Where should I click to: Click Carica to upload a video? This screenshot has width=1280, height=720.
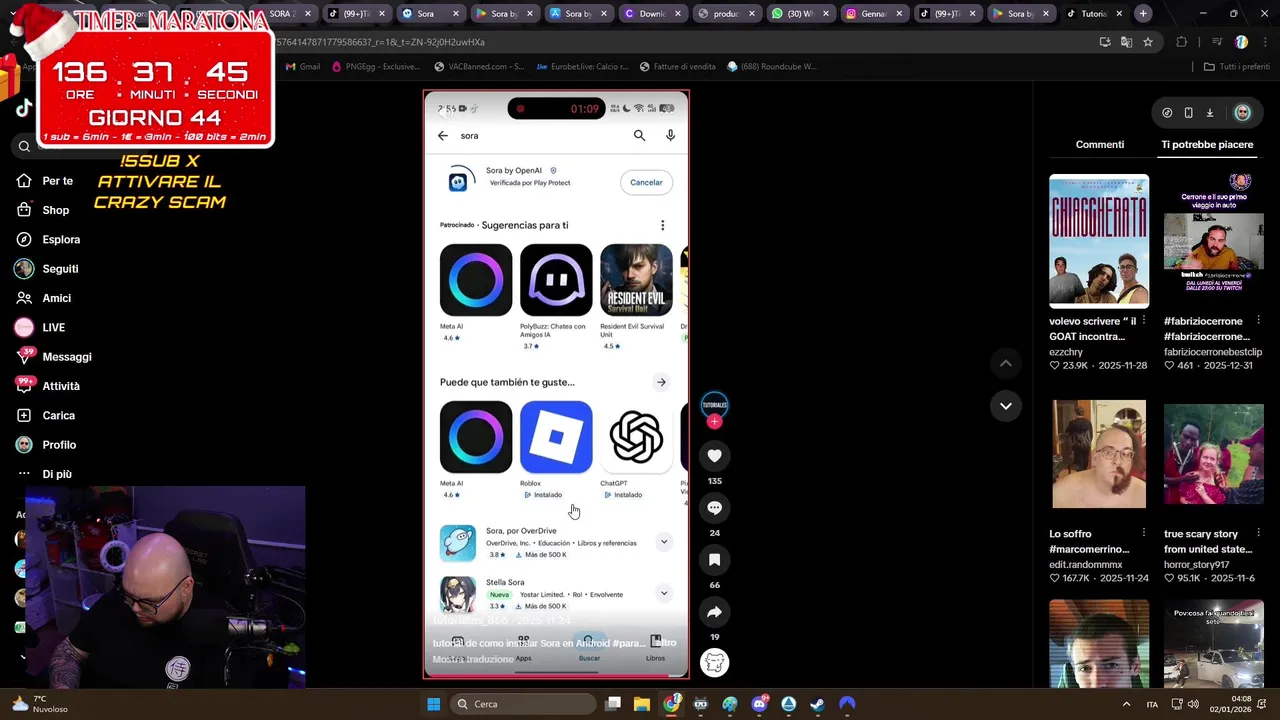(46, 415)
